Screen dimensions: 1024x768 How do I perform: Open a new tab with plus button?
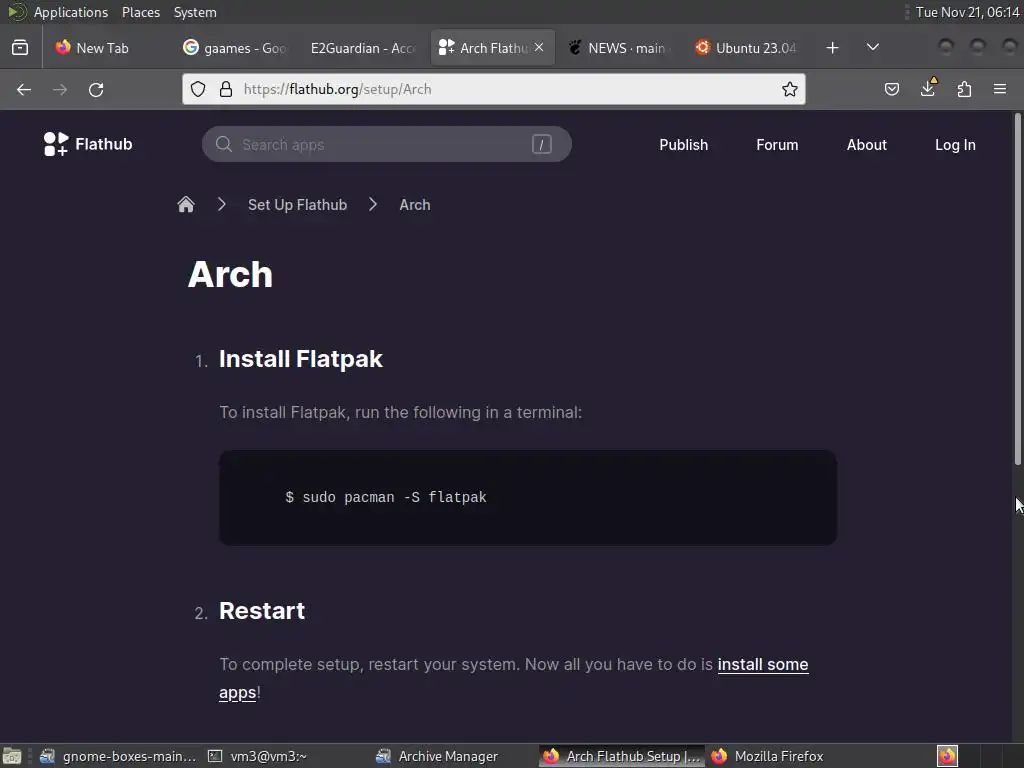[832, 48]
